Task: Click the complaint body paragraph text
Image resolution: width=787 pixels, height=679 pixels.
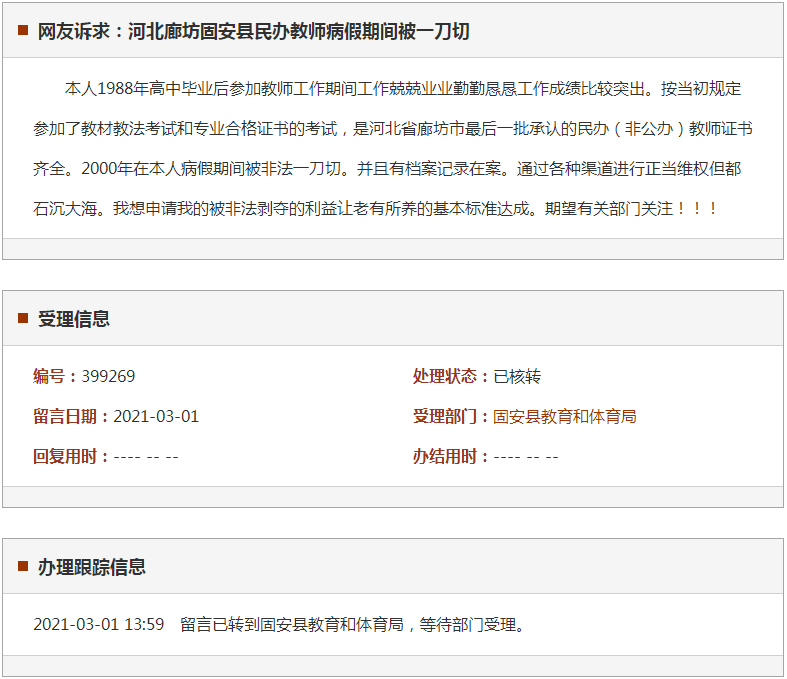Action: click(393, 150)
